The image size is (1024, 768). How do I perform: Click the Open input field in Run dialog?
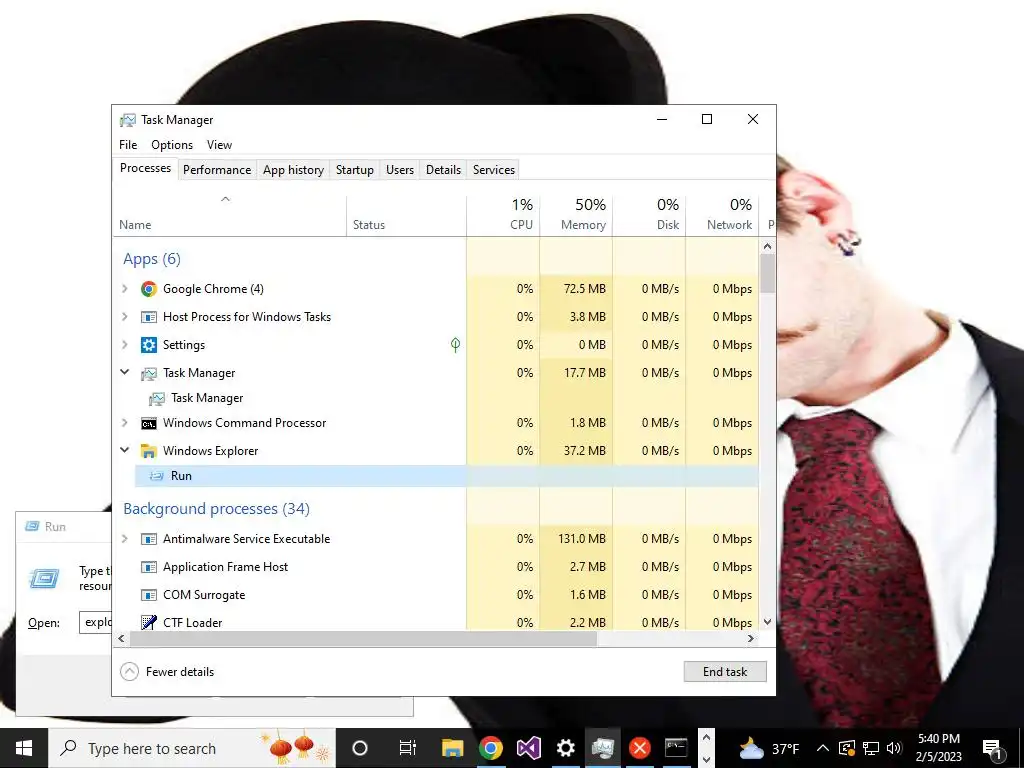pyautogui.click(x=95, y=622)
